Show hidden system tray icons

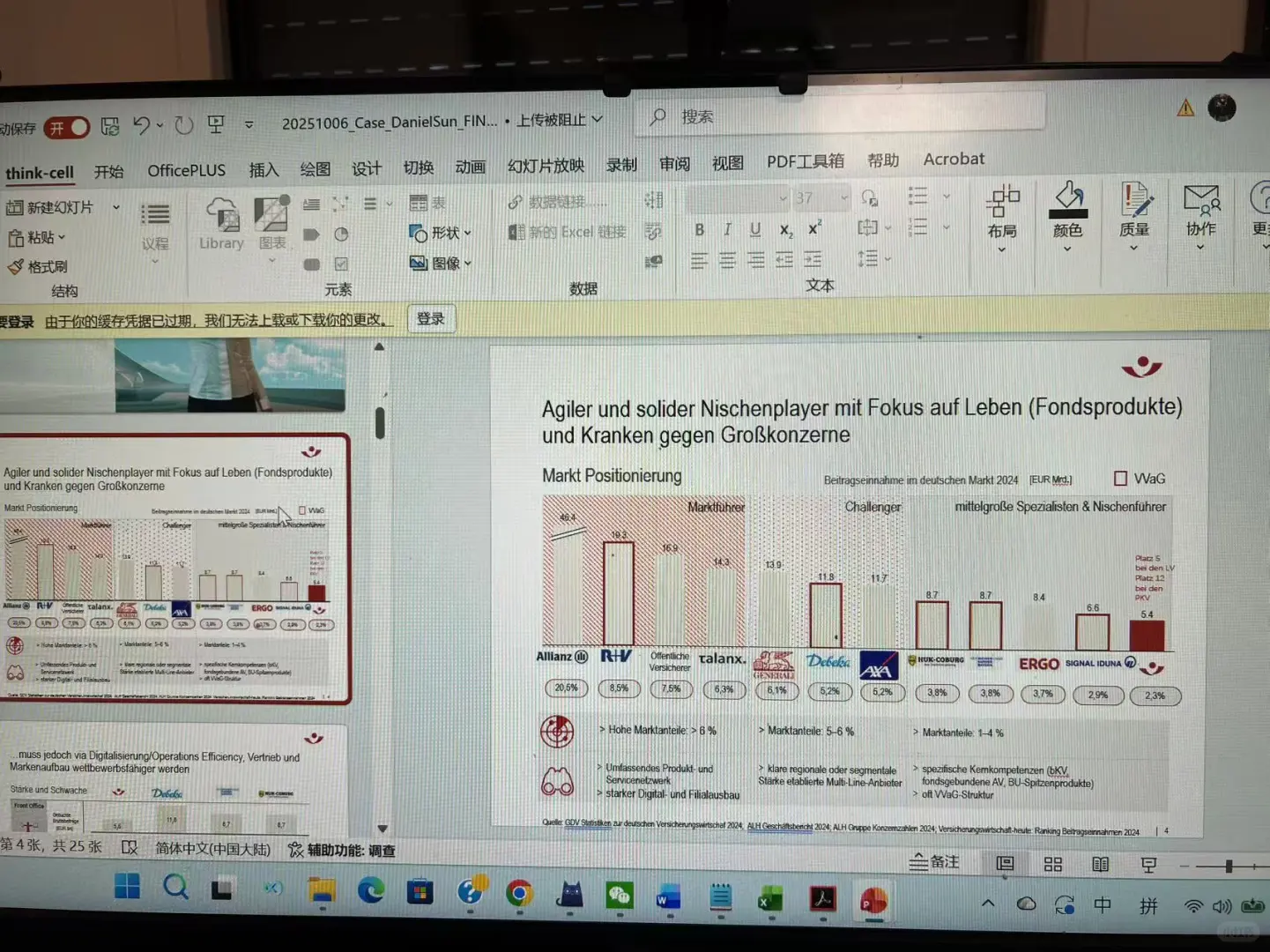[988, 904]
